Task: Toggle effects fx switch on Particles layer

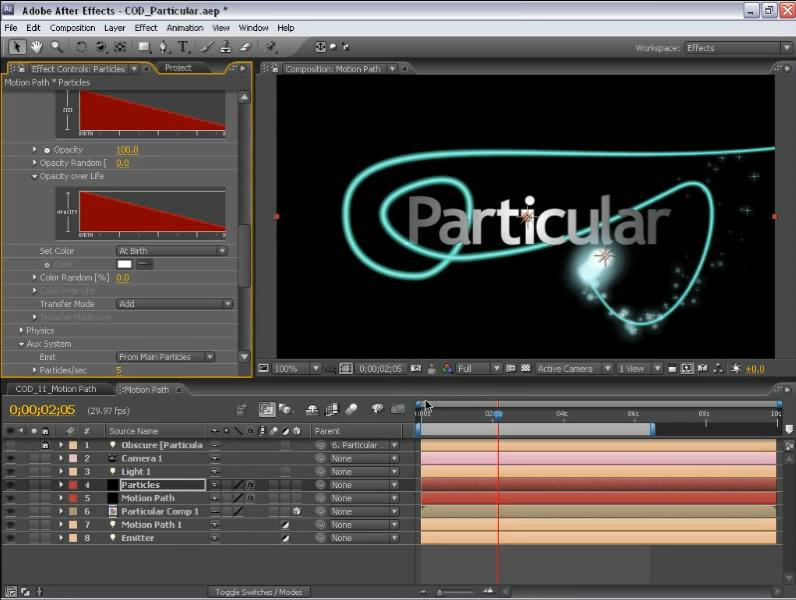Action: coord(251,485)
